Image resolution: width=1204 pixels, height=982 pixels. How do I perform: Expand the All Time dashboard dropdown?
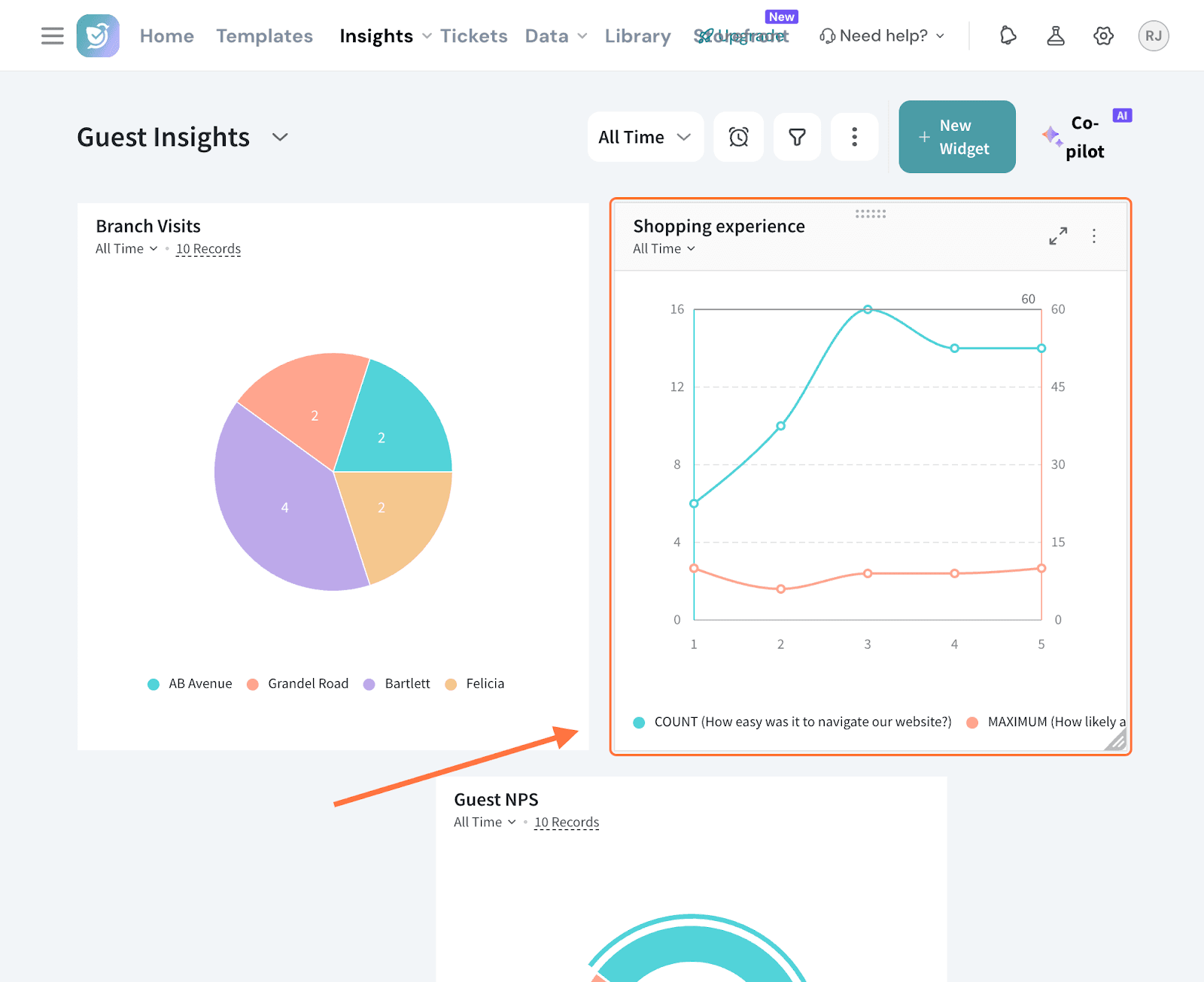pyautogui.click(x=645, y=137)
